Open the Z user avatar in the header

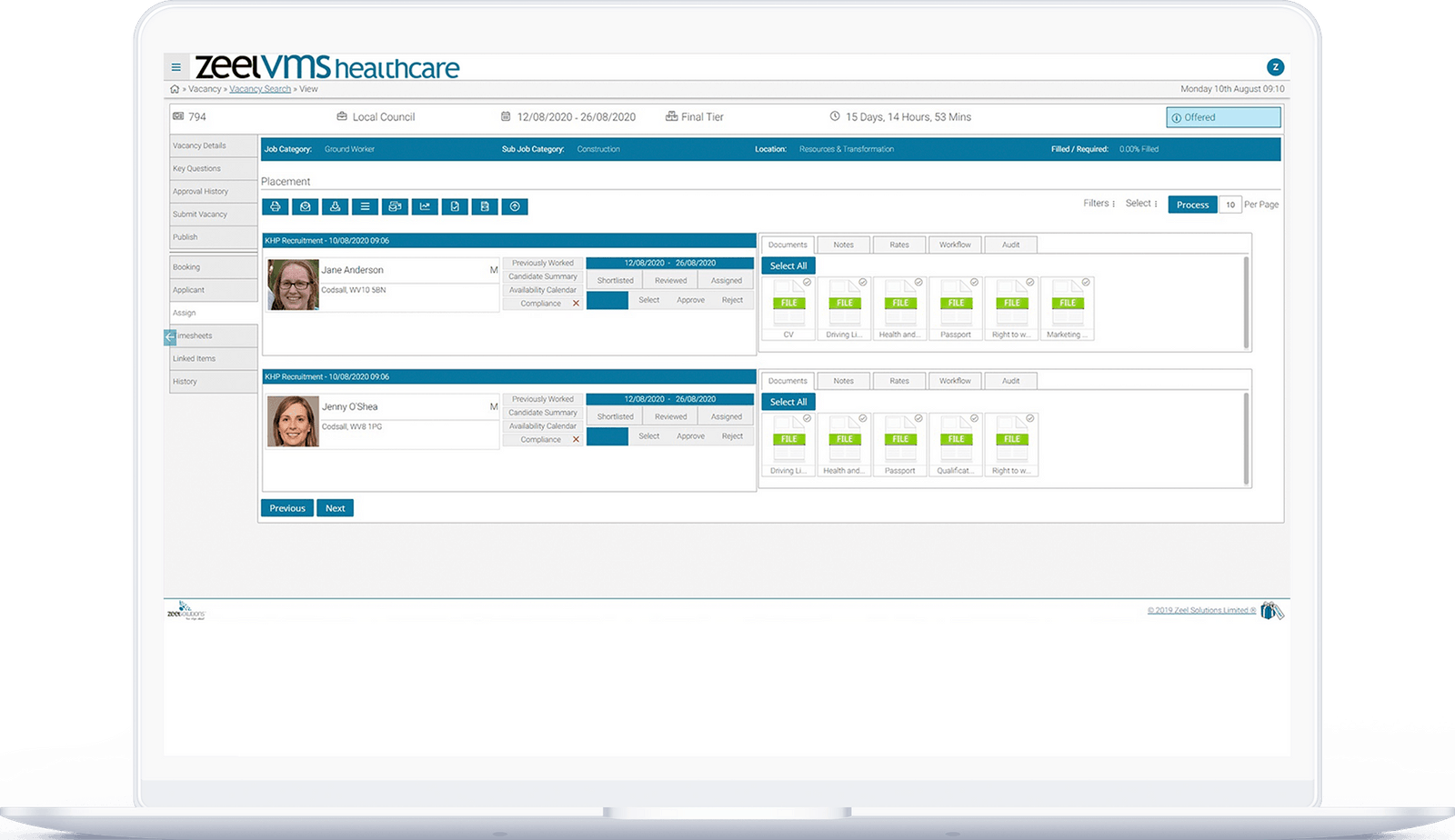point(1275,65)
